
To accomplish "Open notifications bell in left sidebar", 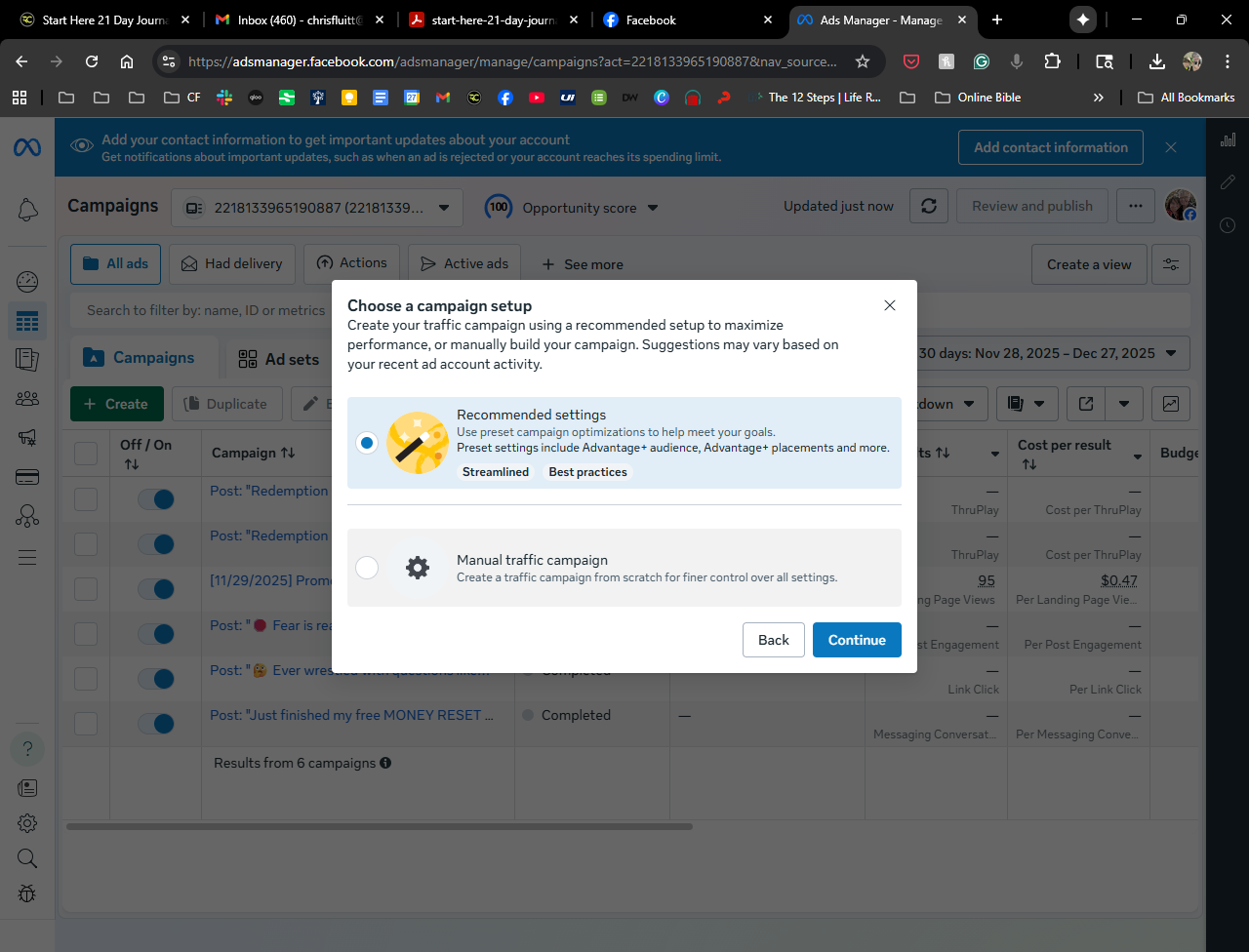I will (27, 209).
